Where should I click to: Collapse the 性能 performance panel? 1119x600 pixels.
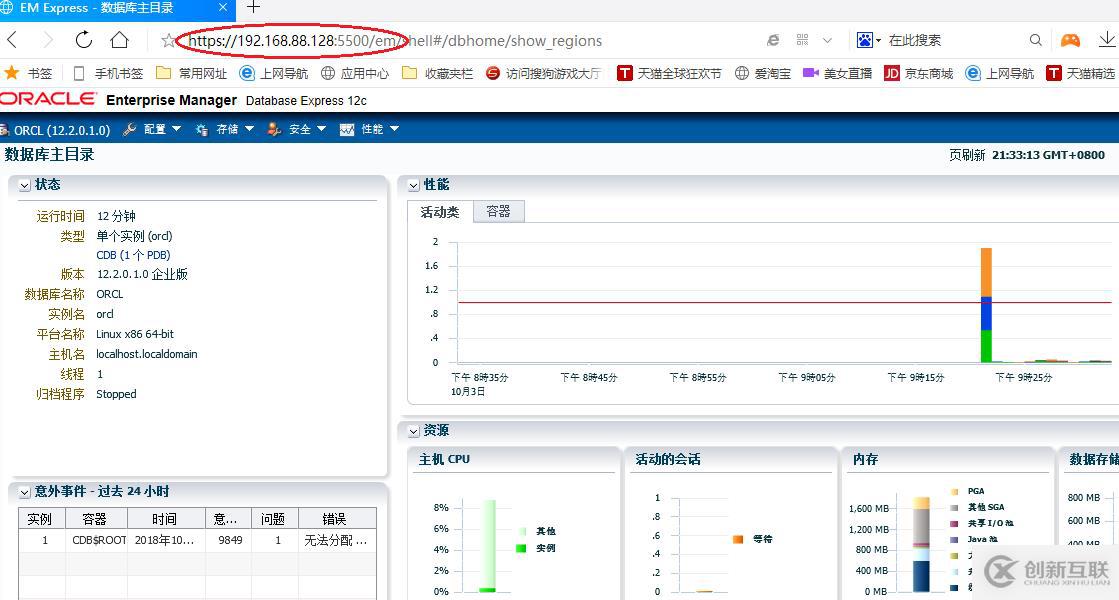(413, 185)
